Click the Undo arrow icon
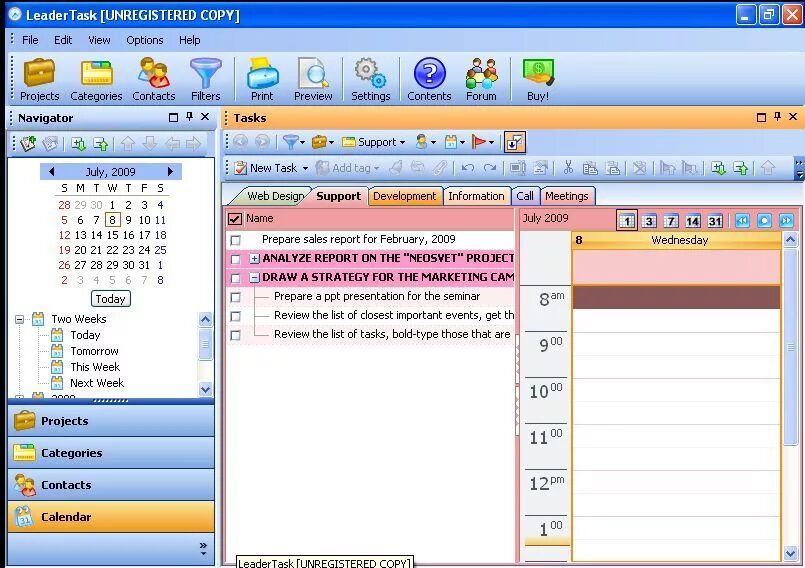Image resolution: width=805 pixels, height=568 pixels. click(467, 168)
